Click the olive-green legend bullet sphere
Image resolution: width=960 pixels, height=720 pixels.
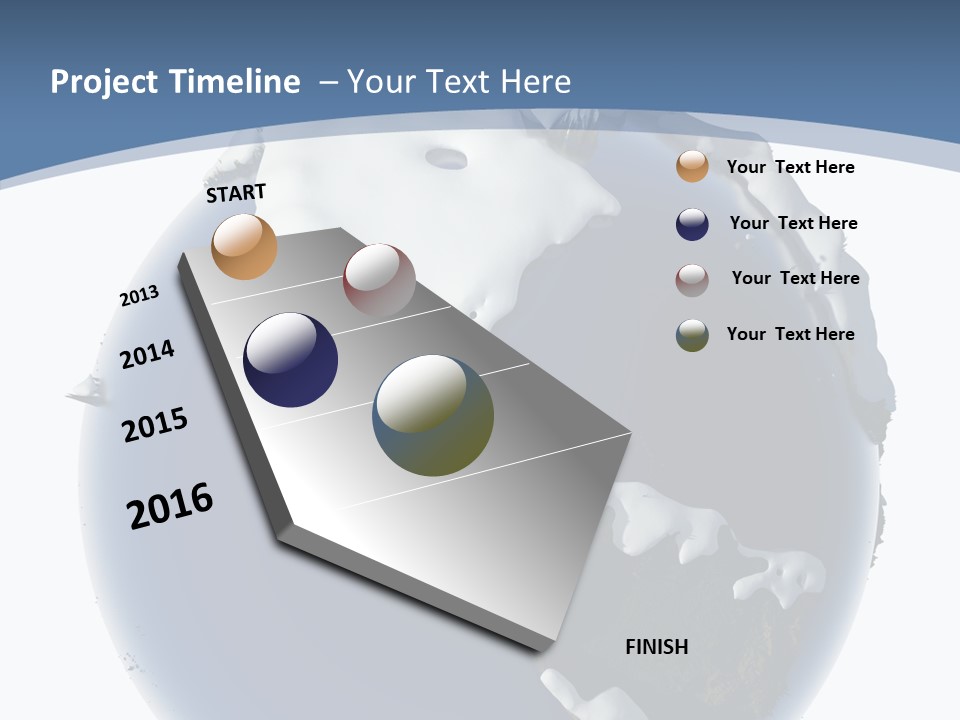[x=692, y=335]
